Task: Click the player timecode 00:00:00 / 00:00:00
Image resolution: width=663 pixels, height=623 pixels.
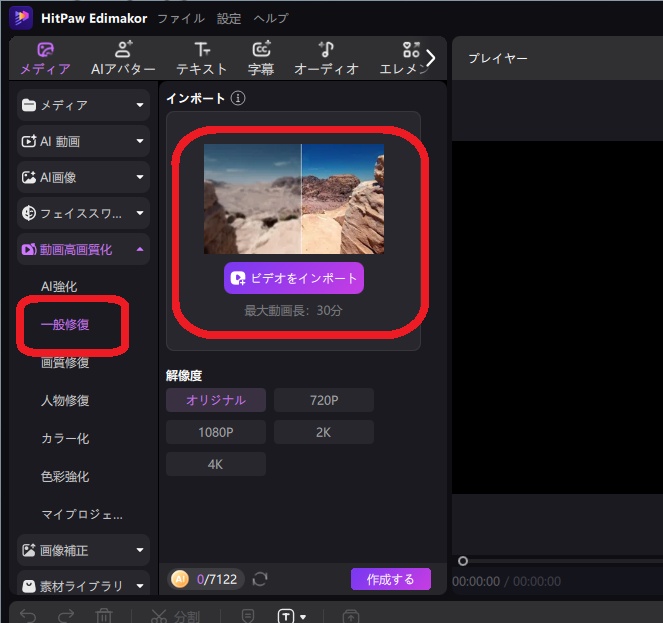Action: pos(507,581)
